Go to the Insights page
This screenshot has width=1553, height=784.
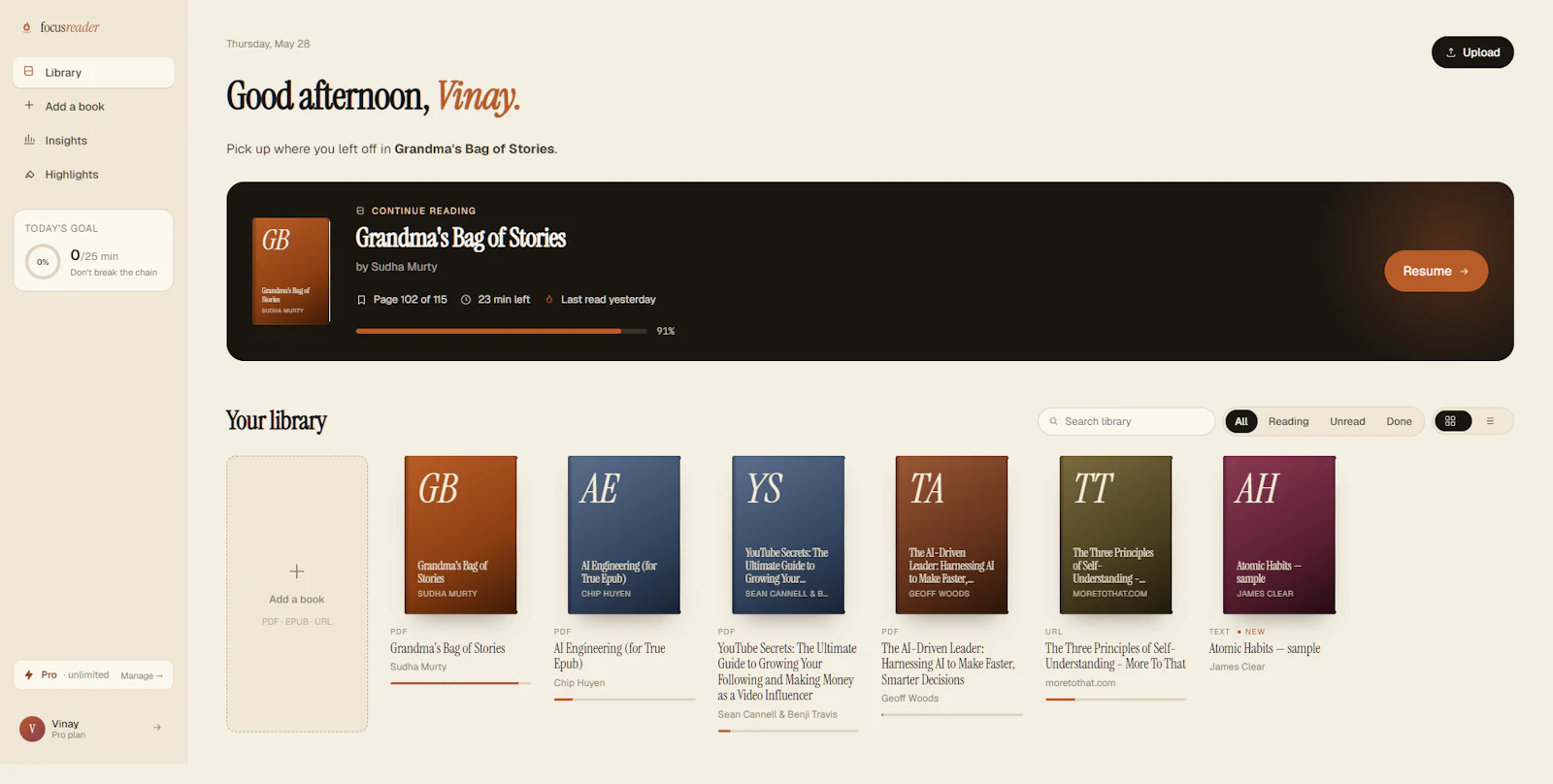click(x=93, y=140)
